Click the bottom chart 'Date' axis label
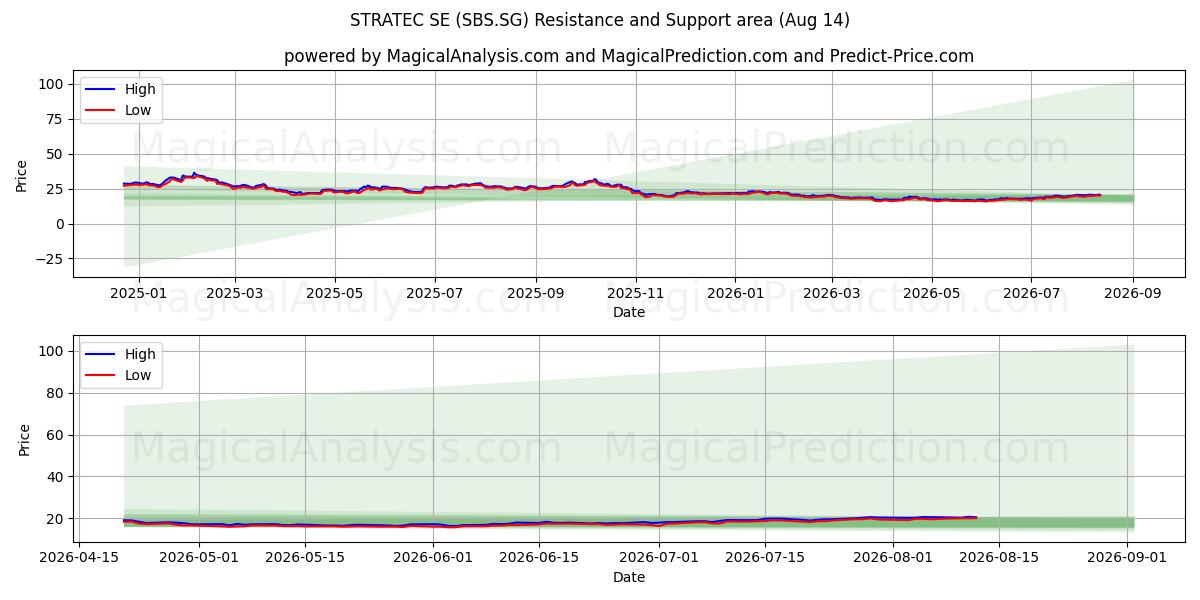 coord(629,577)
